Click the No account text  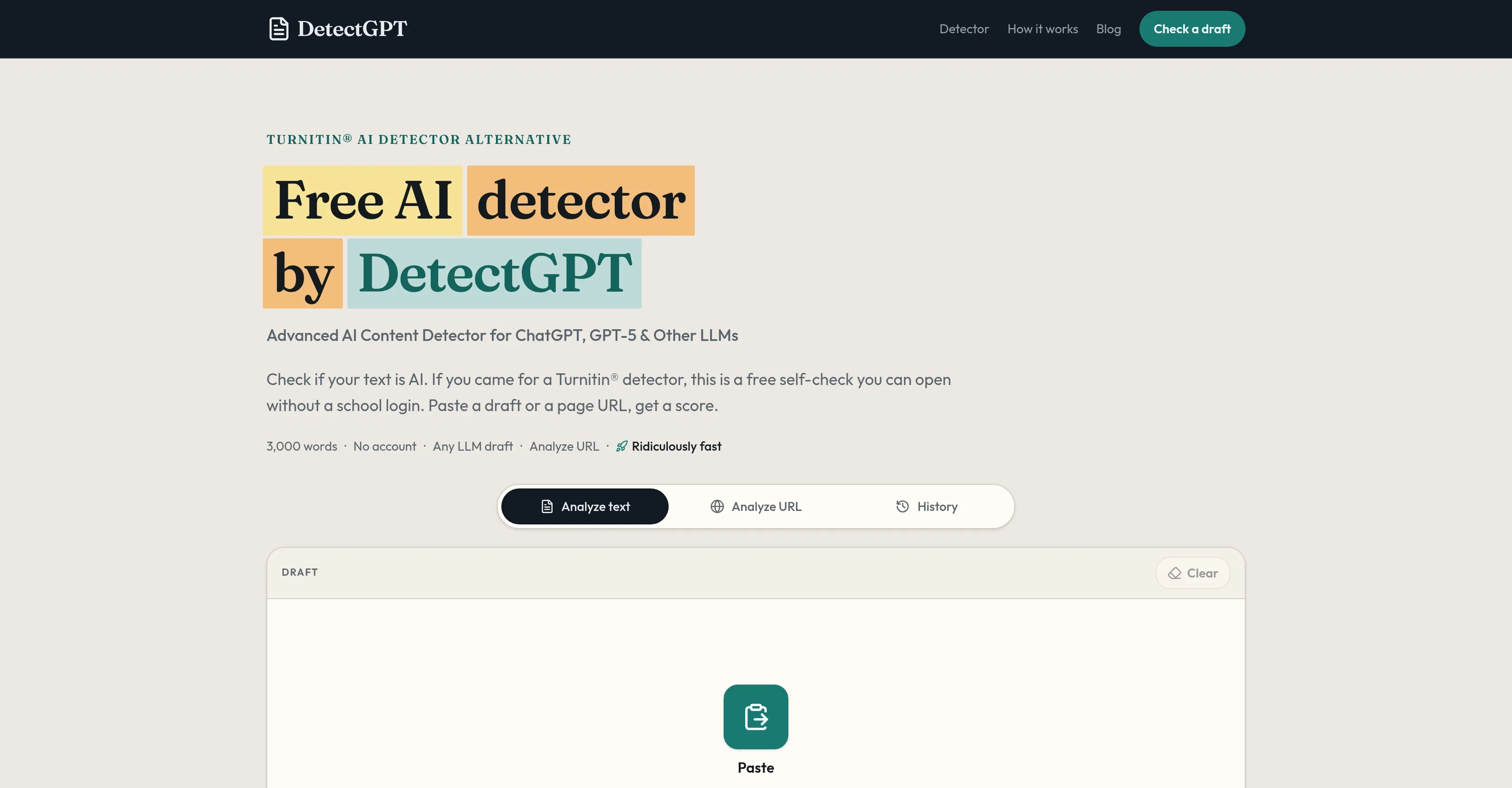pyautogui.click(x=384, y=447)
